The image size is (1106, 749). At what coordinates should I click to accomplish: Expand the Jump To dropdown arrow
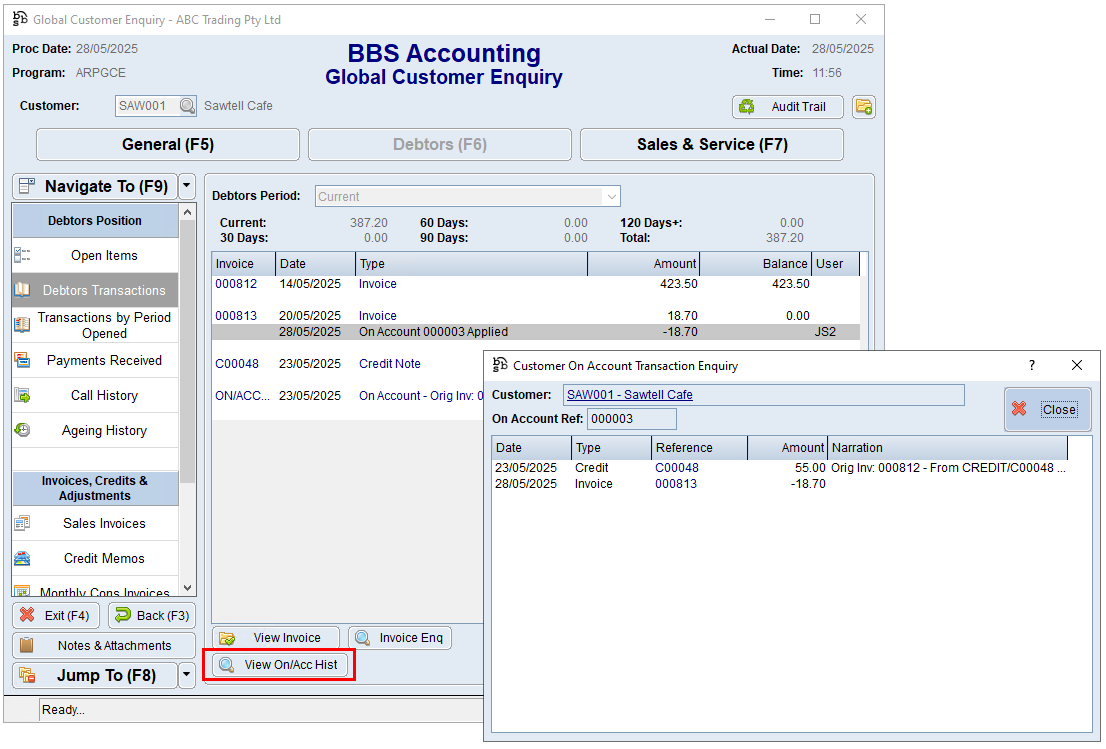click(187, 676)
